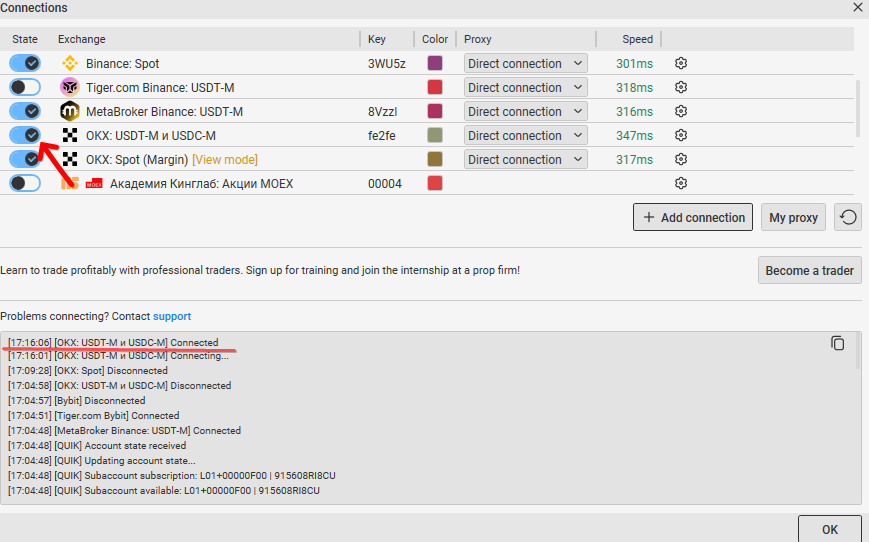
Task: Expand proxy dropdown for Binance: Spot
Action: 525,63
